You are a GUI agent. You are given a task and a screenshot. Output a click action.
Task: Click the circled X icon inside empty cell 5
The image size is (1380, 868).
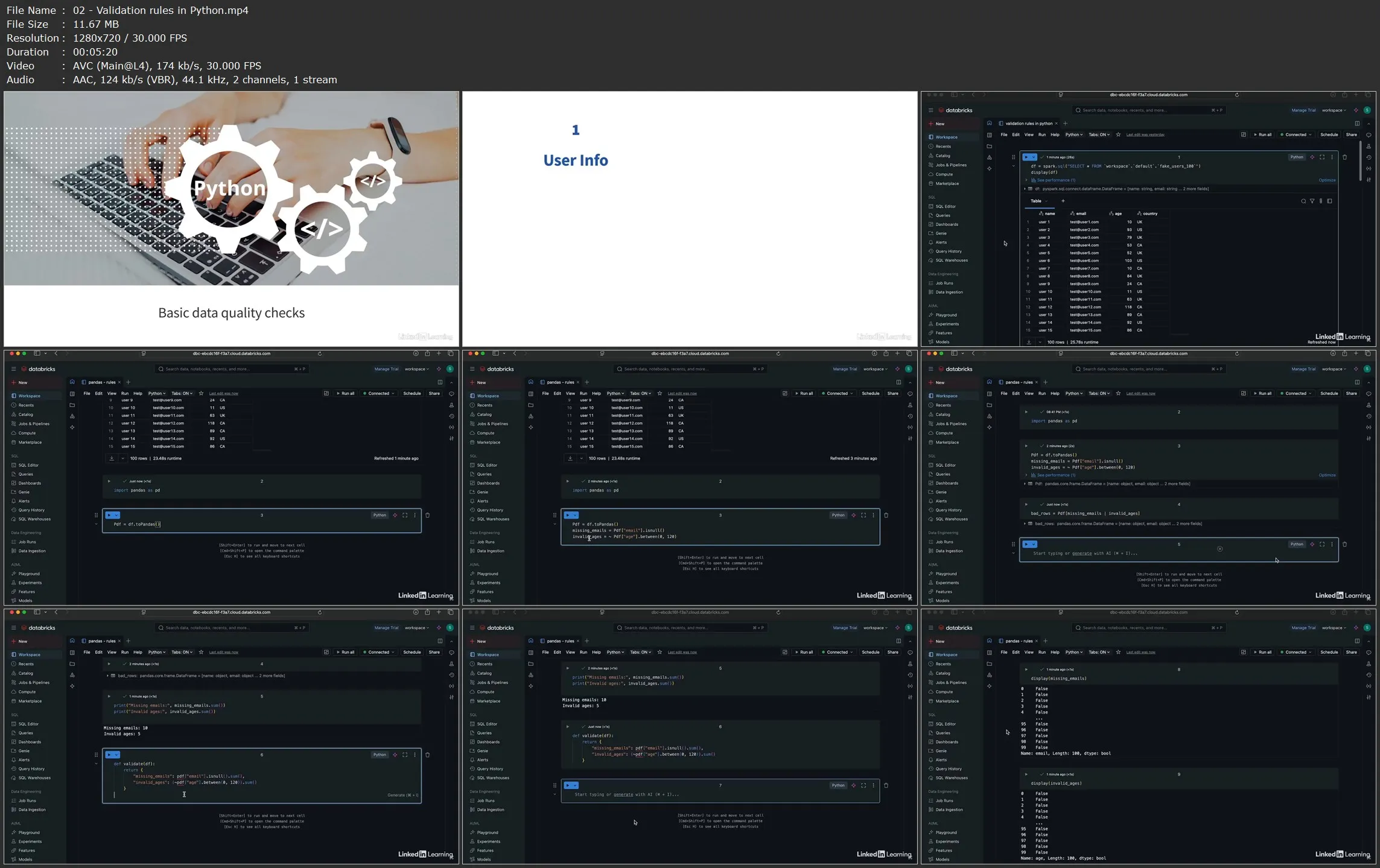1219,549
